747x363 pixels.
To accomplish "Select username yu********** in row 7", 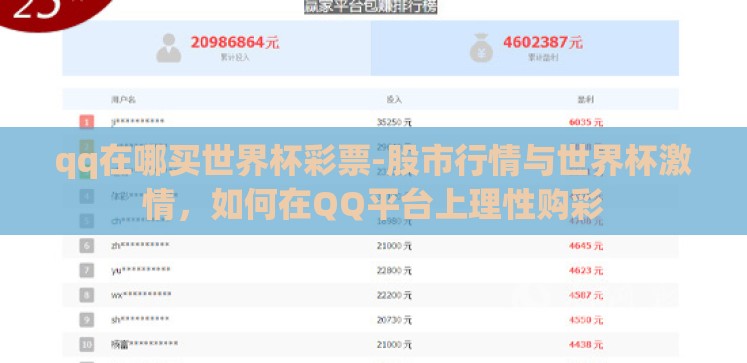I will tap(141, 271).
